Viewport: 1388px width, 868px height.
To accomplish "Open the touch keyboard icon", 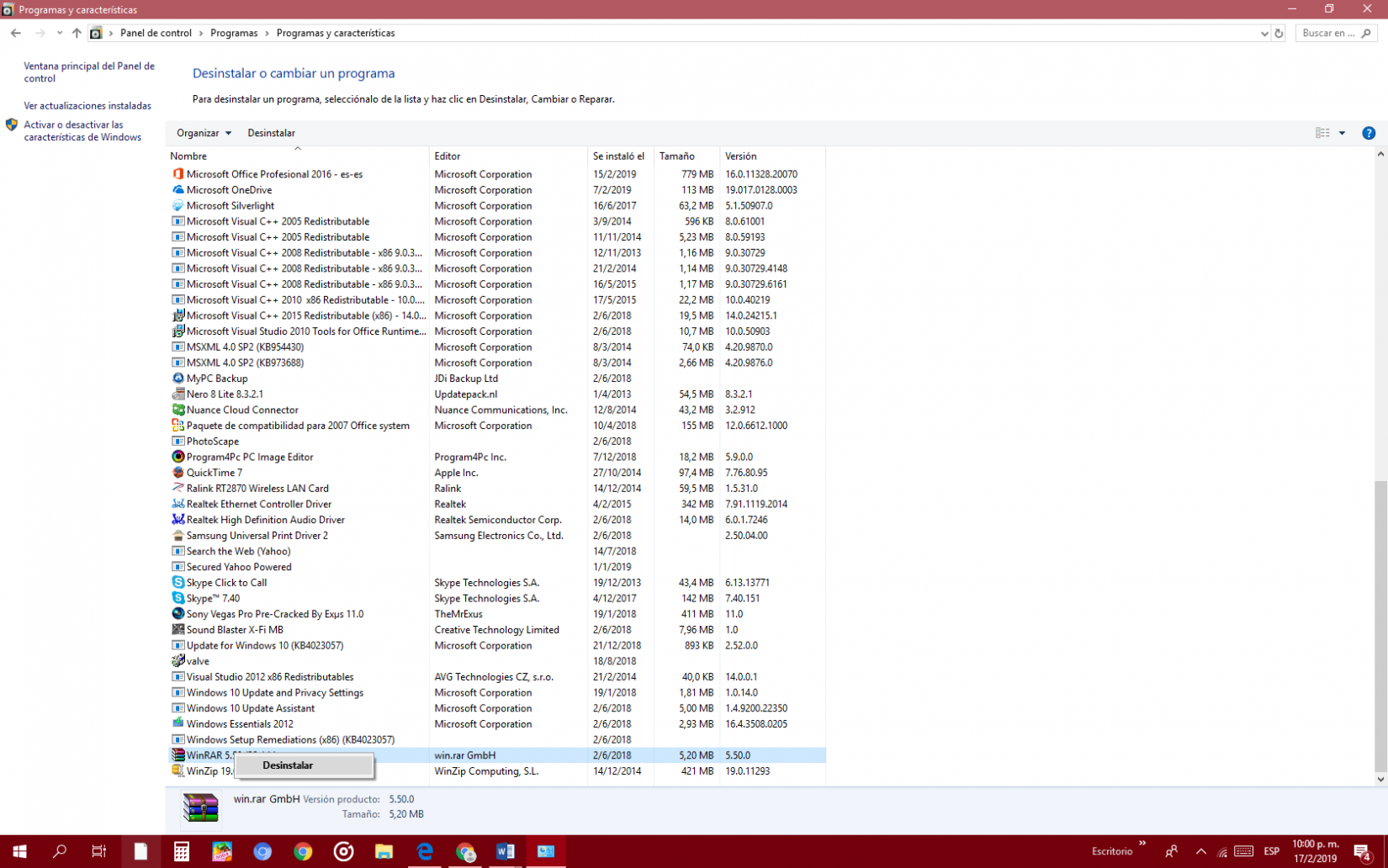I will (1244, 851).
